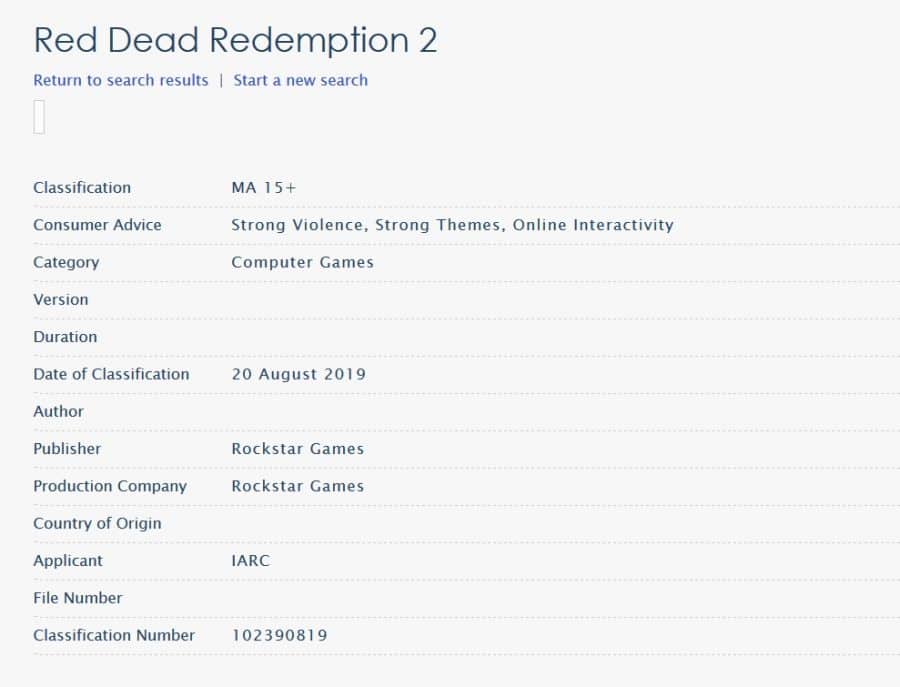Select the File Number field label
The height and width of the screenshot is (687, 900).
point(78,598)
